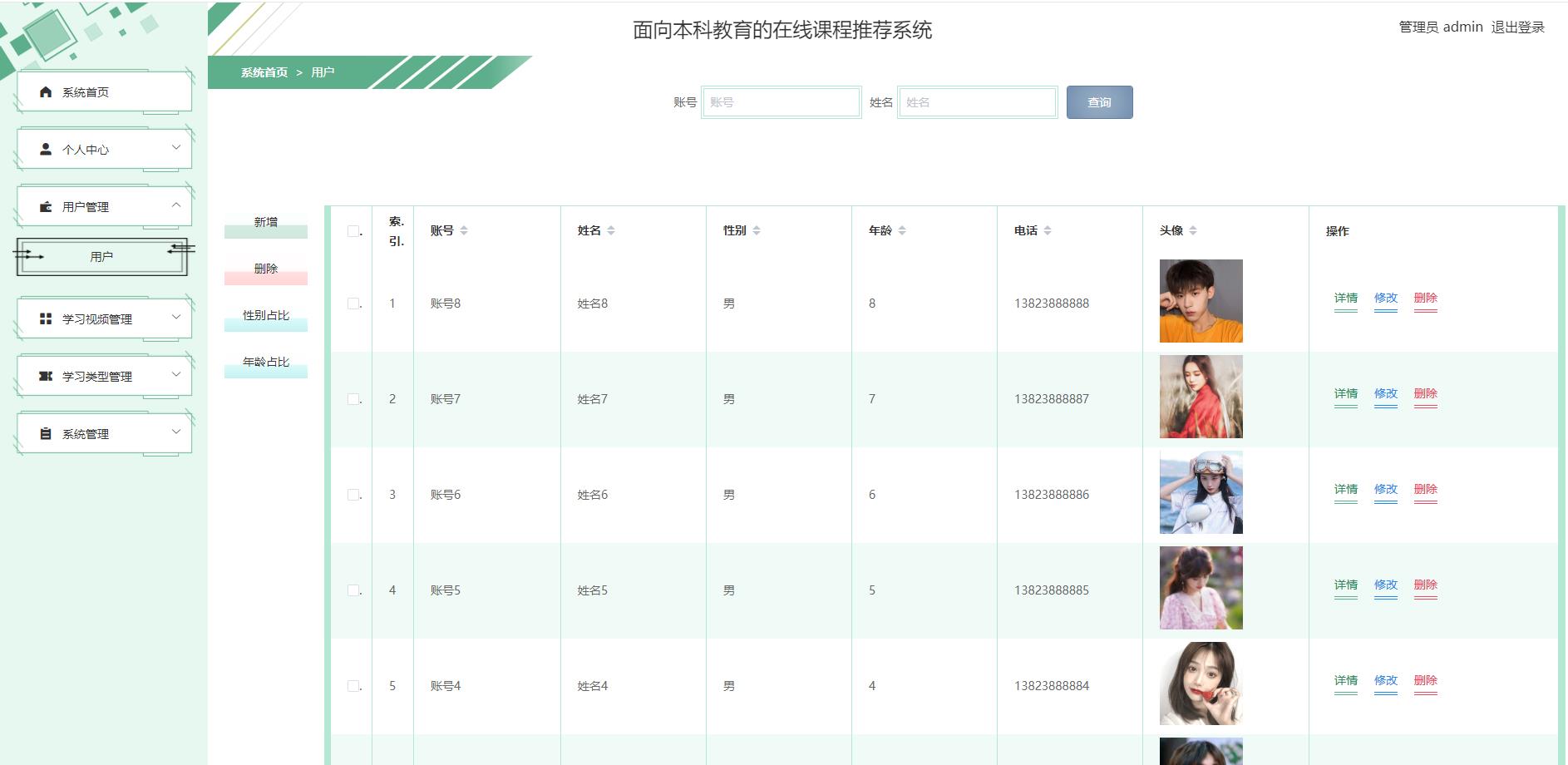The height and width of the screenshot is (765, 1568).
Task: Check the checkbox for row 账号7
Action: click(353, 399)
